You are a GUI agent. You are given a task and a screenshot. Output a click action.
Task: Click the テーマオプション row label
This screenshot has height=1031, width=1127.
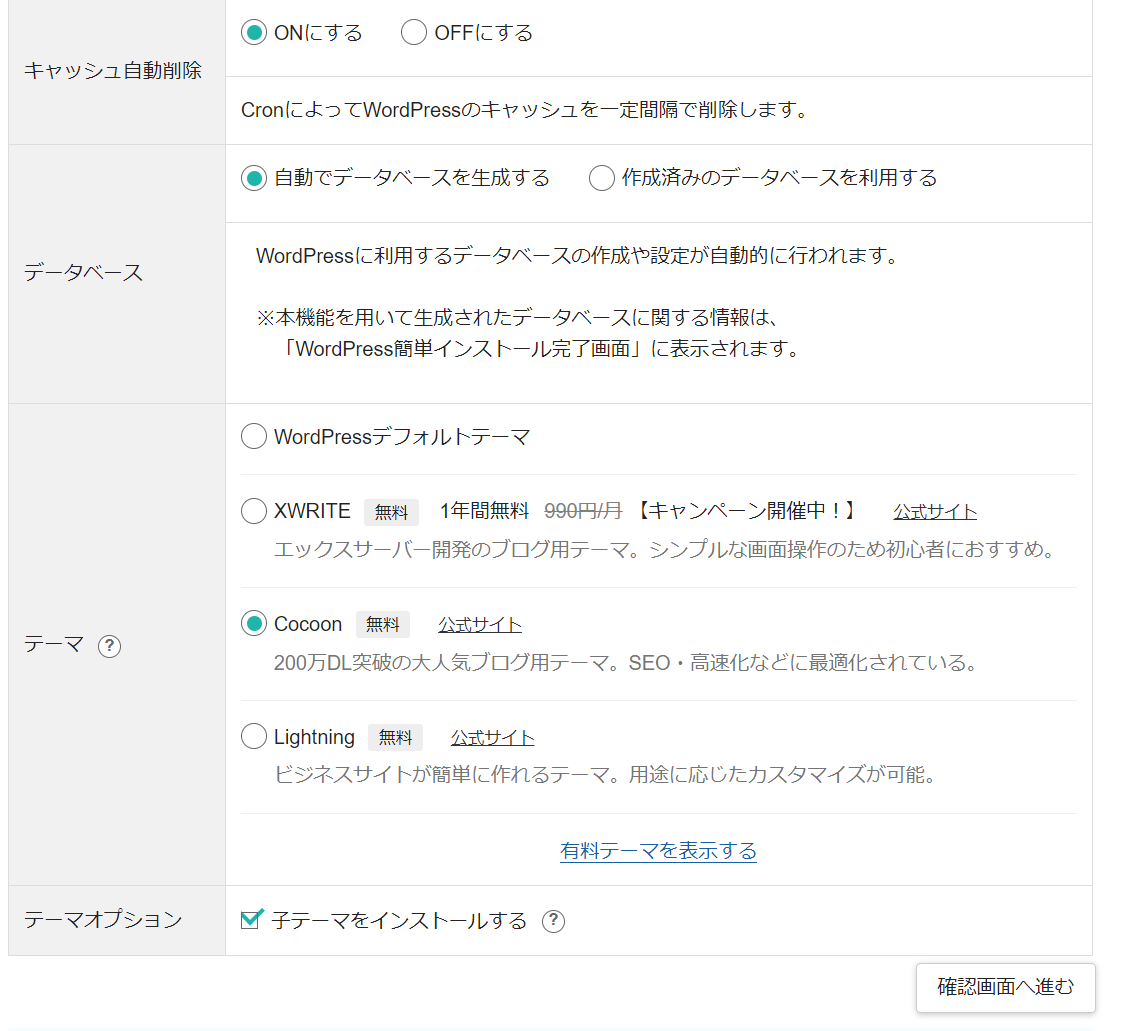pos(104,920)
